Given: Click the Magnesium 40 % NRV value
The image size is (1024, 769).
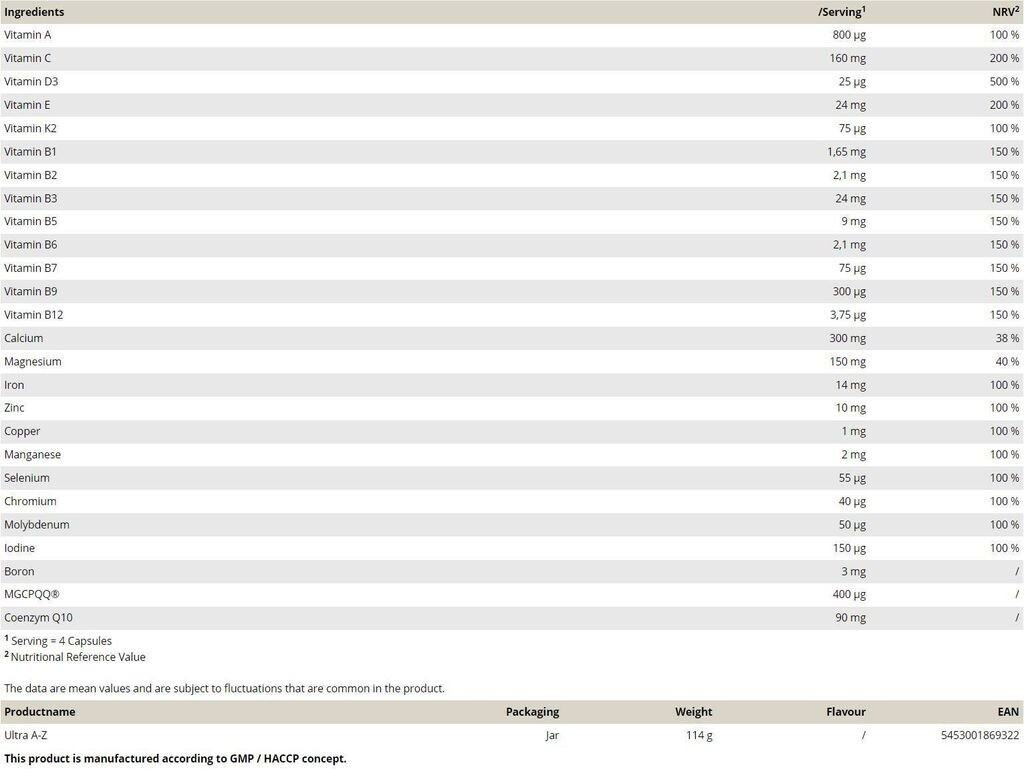Looking at the screenshot, I should pos(1007,362).
